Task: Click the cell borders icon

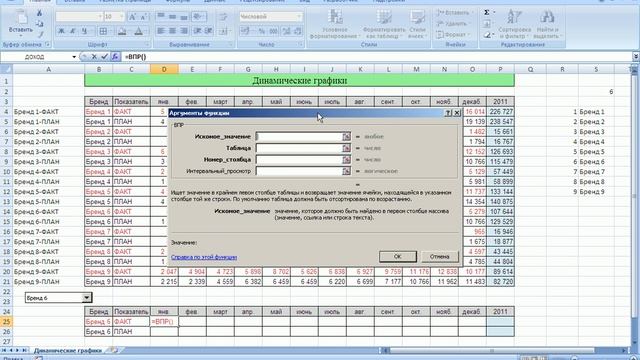Action: click(x=103, y=31)
